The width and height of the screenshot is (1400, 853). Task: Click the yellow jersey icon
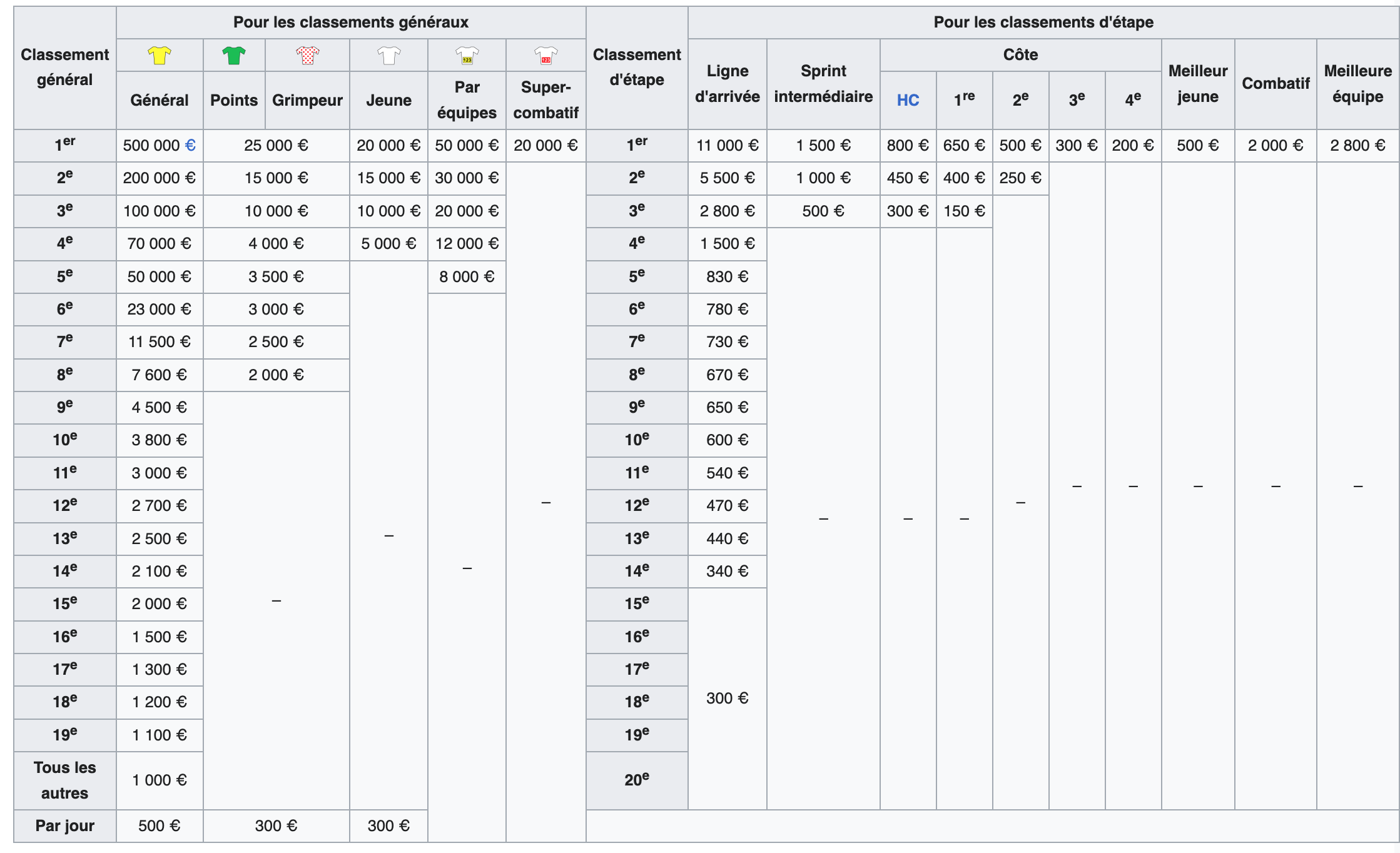(x=160, y=55)
